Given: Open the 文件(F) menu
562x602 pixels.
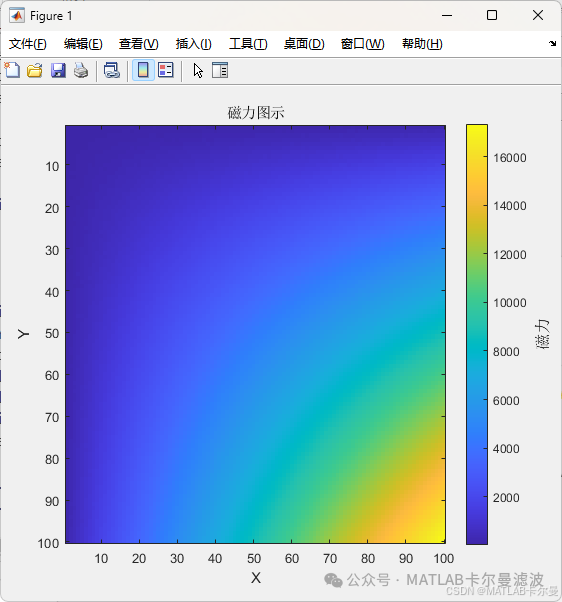Looking at the screenshot, I should (x=28, y=44).
